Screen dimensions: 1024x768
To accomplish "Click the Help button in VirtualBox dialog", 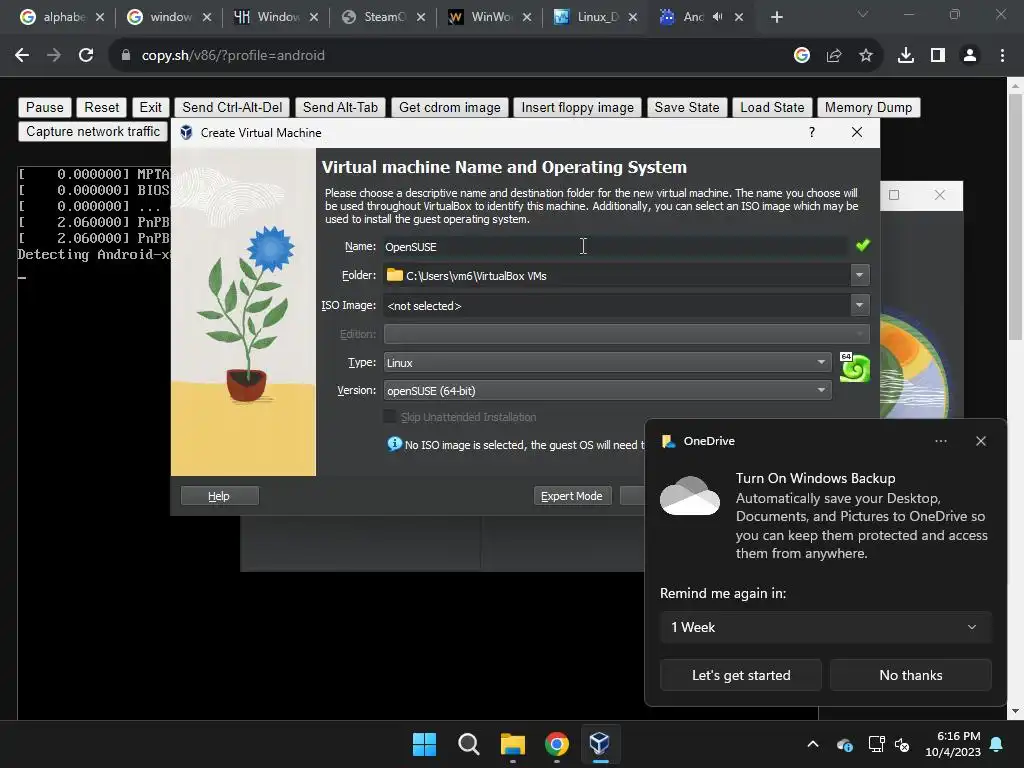I will (x=219, y=496).
